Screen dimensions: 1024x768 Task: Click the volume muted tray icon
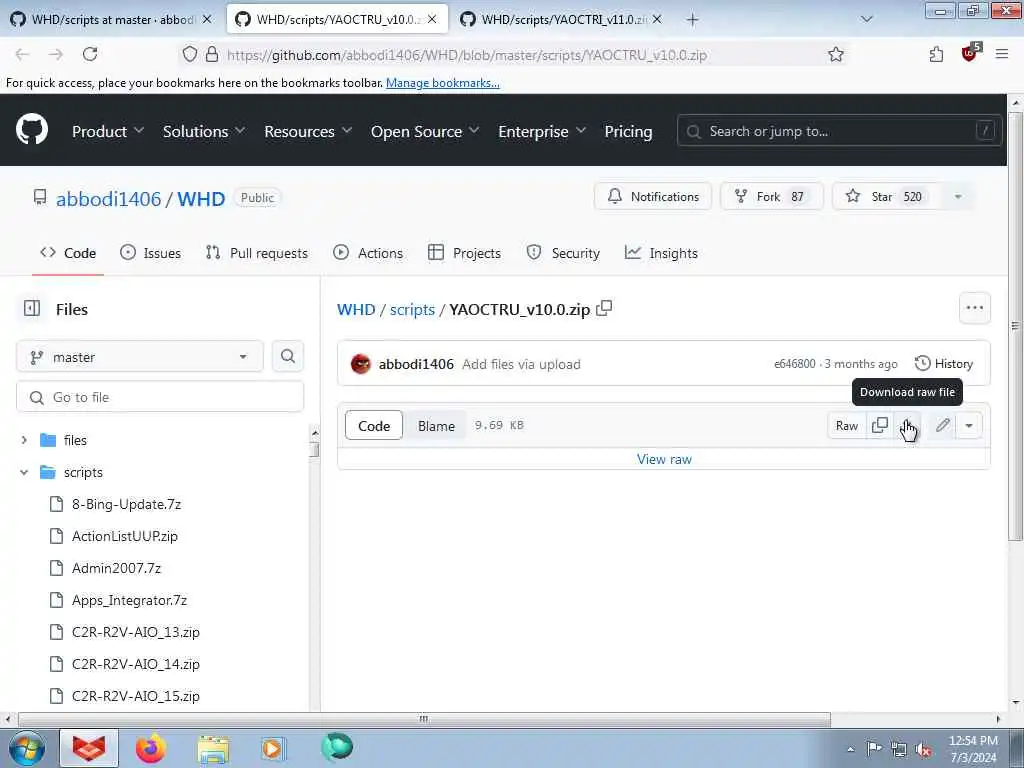tap(923, 749)
